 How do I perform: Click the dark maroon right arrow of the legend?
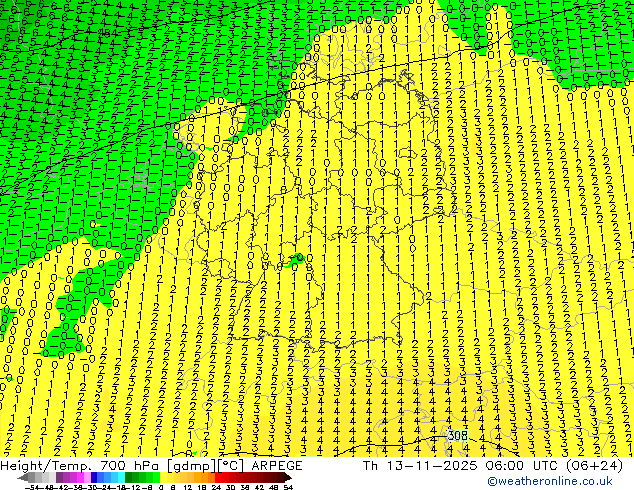point(288,478)
